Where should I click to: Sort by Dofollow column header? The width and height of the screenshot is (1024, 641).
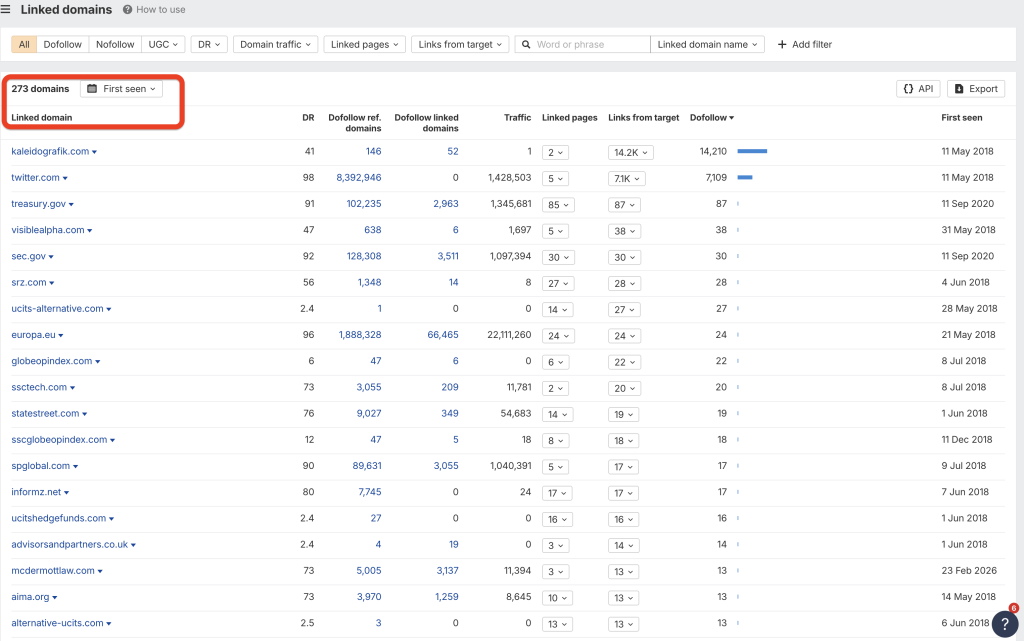(712, 117)
